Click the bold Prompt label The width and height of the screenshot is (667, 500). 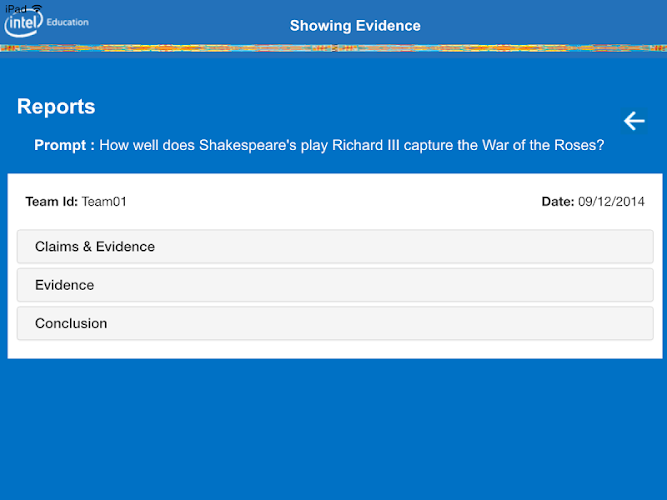(x=64, y=145)
